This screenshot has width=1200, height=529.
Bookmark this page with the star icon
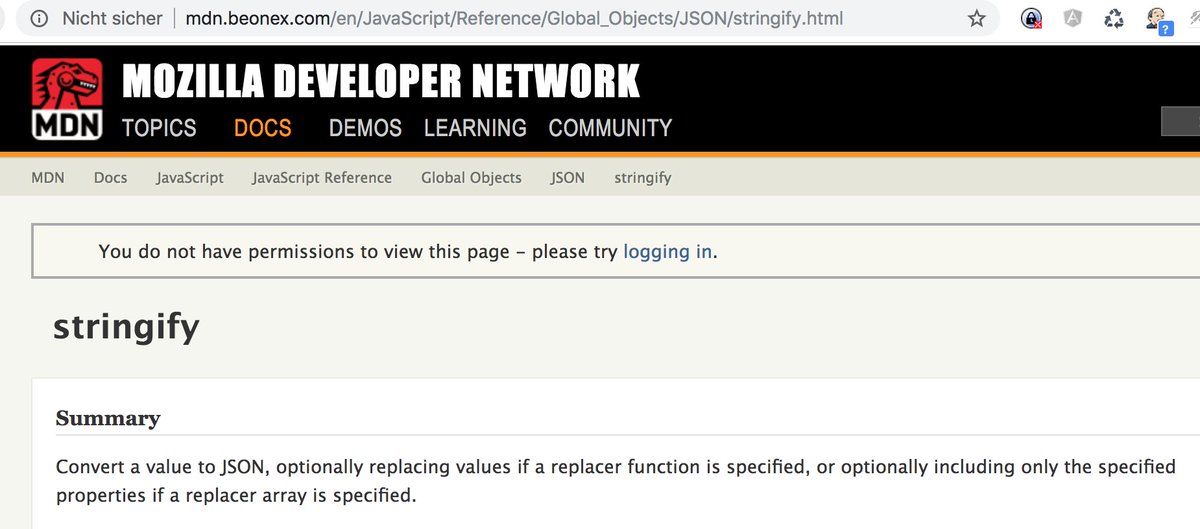pyautogui.click(x=977, y=18)
